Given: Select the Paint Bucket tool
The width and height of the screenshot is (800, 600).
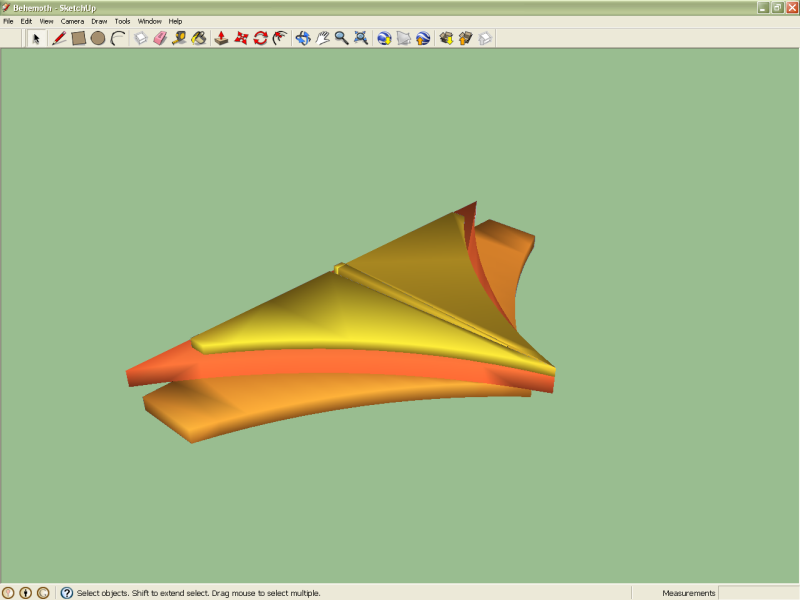Looking at the screenshot, I should pyautogui.click(x=199, y=38).
